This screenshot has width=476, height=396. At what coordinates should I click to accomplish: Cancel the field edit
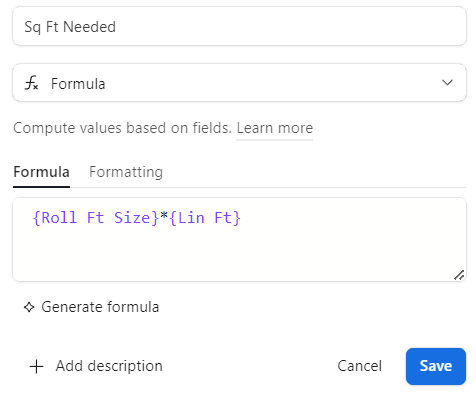(359, 366)
